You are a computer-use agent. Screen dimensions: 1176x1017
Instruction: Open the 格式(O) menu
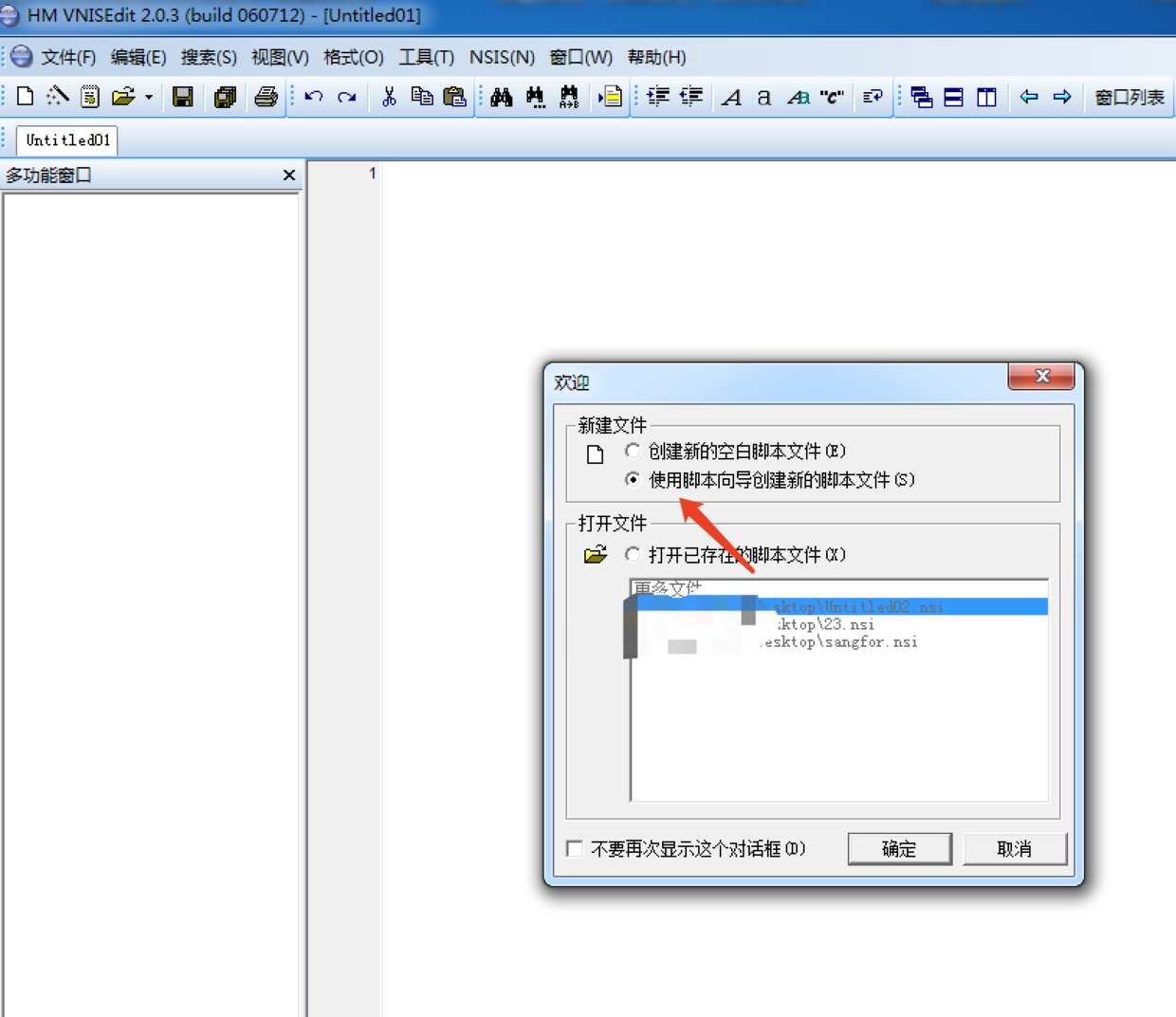coord(353,57)
